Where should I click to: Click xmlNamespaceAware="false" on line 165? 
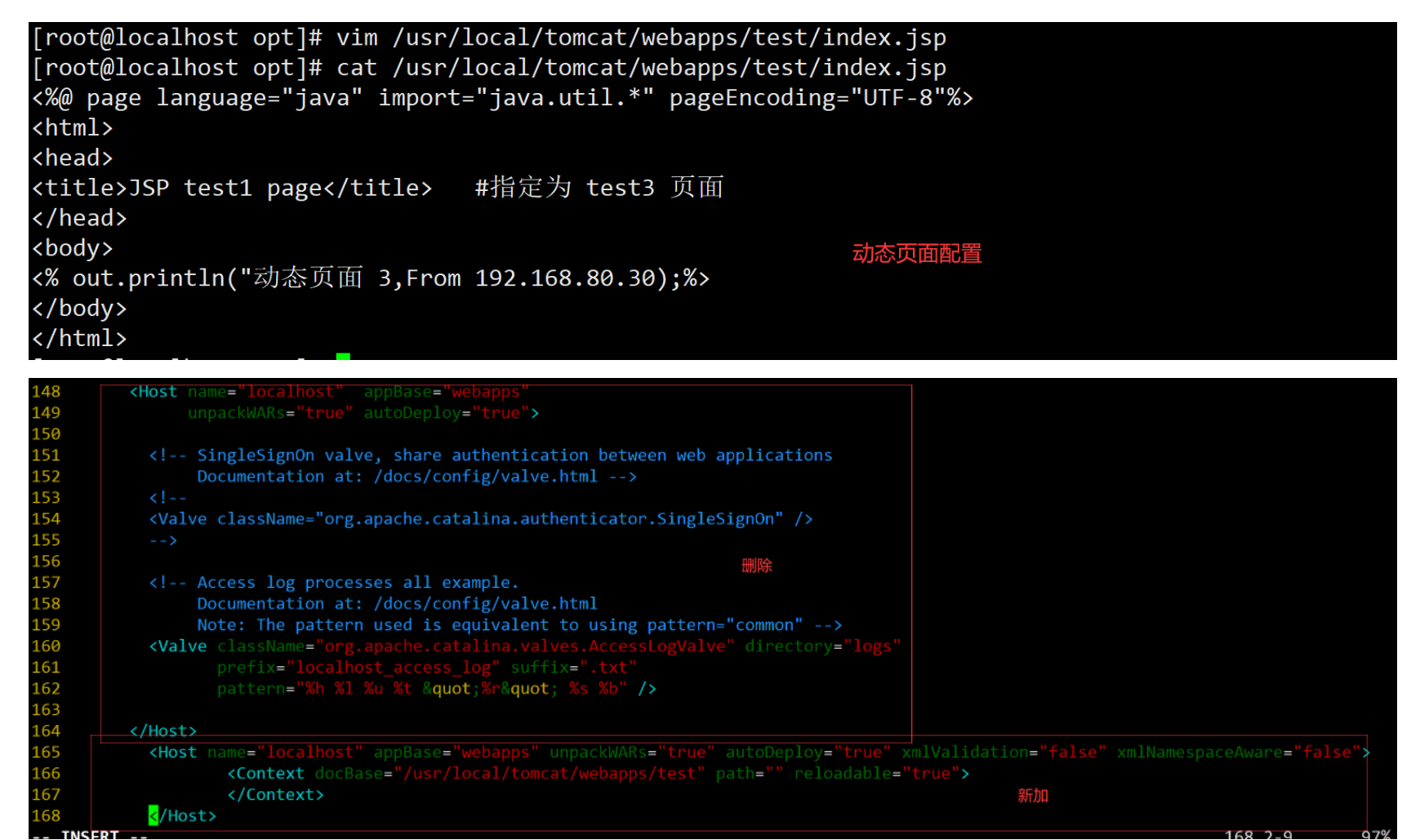1240,753
